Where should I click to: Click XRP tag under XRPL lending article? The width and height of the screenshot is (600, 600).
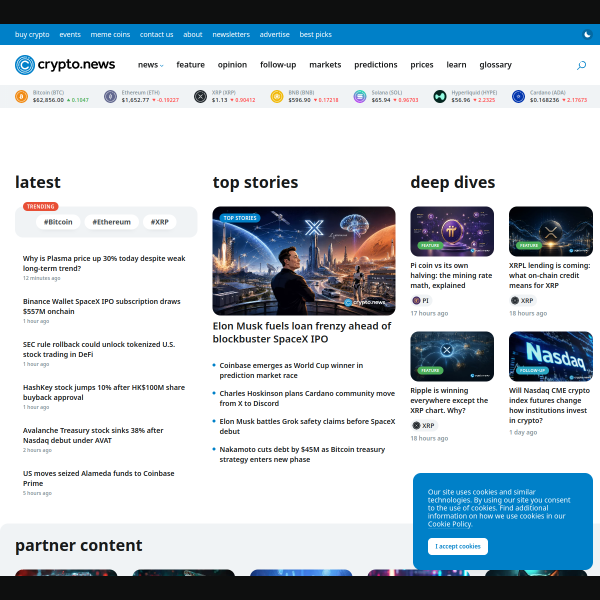(x=523, y=300)
